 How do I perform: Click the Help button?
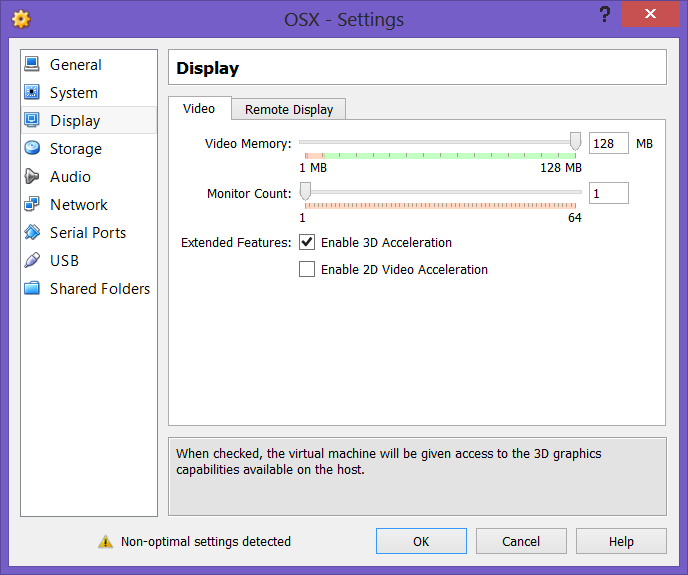coord(621,541)
